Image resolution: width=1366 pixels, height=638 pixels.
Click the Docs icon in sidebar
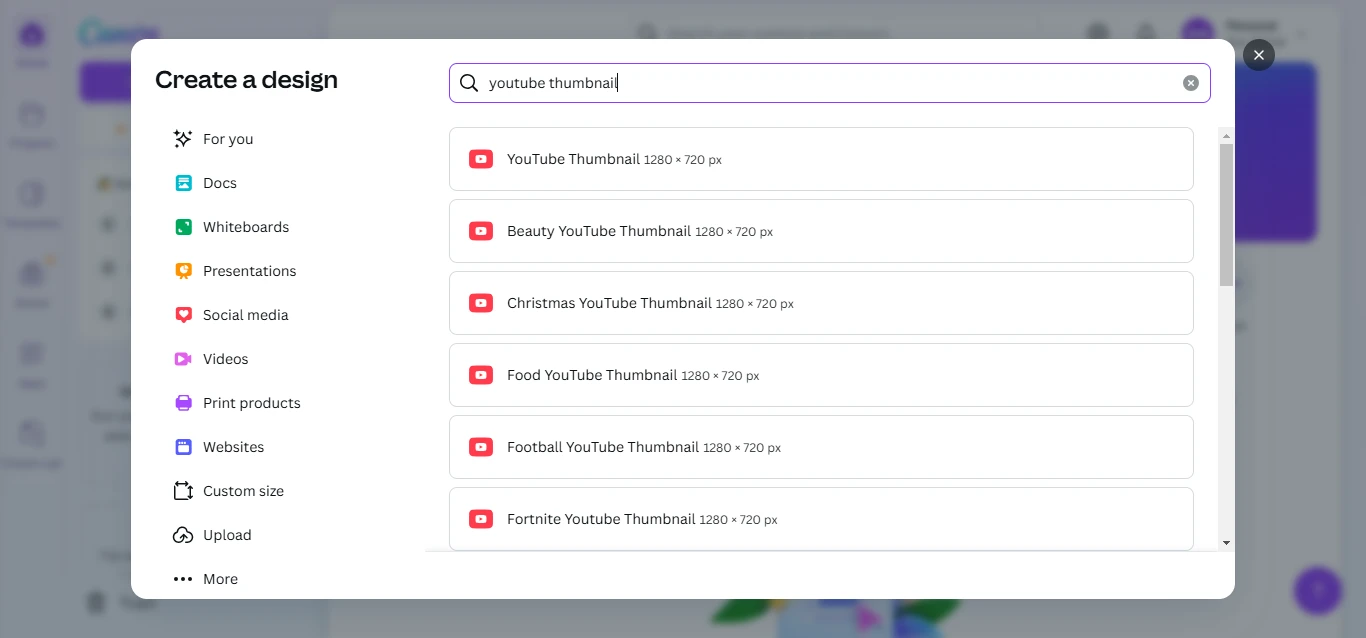coord(183,183)
